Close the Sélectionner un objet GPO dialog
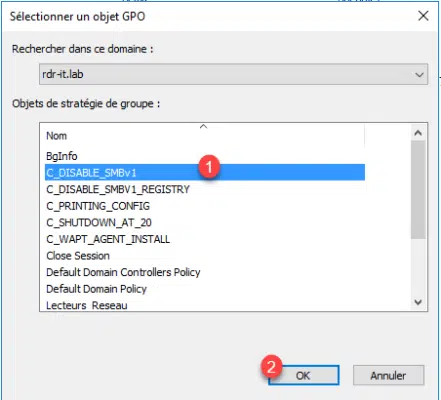Screen dimensions: 441x400 (x=423, y=16)
